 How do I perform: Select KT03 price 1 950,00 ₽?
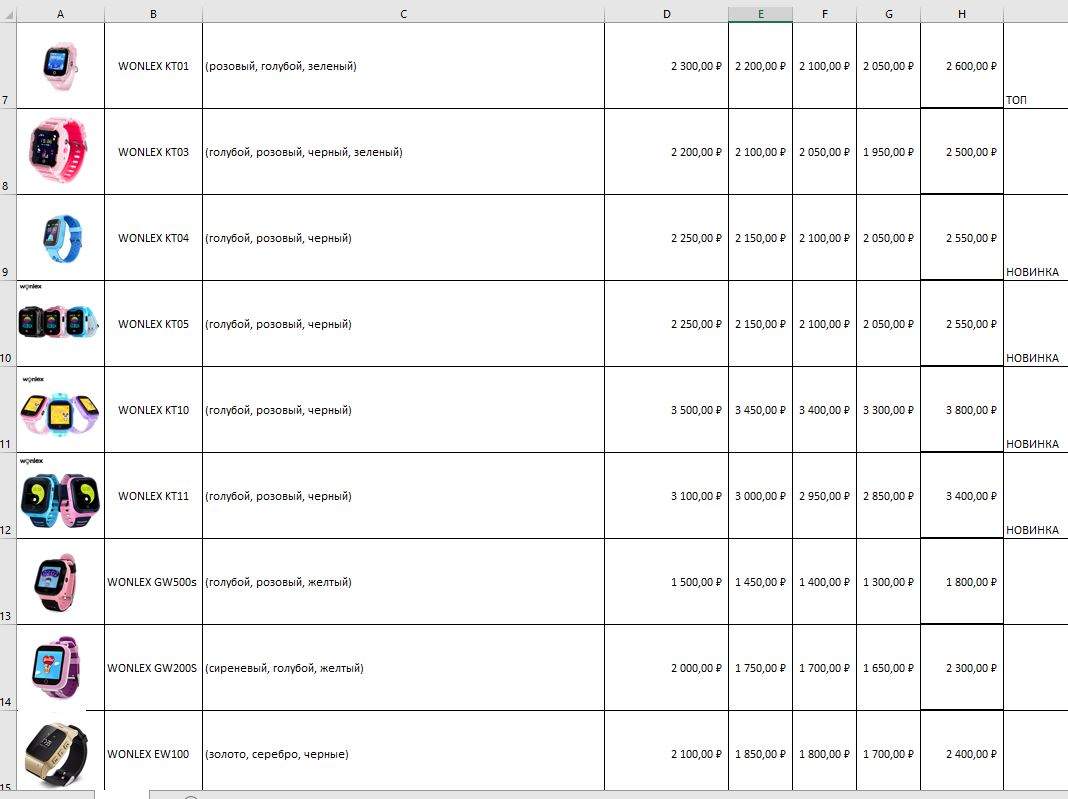(x=889, y=152)
